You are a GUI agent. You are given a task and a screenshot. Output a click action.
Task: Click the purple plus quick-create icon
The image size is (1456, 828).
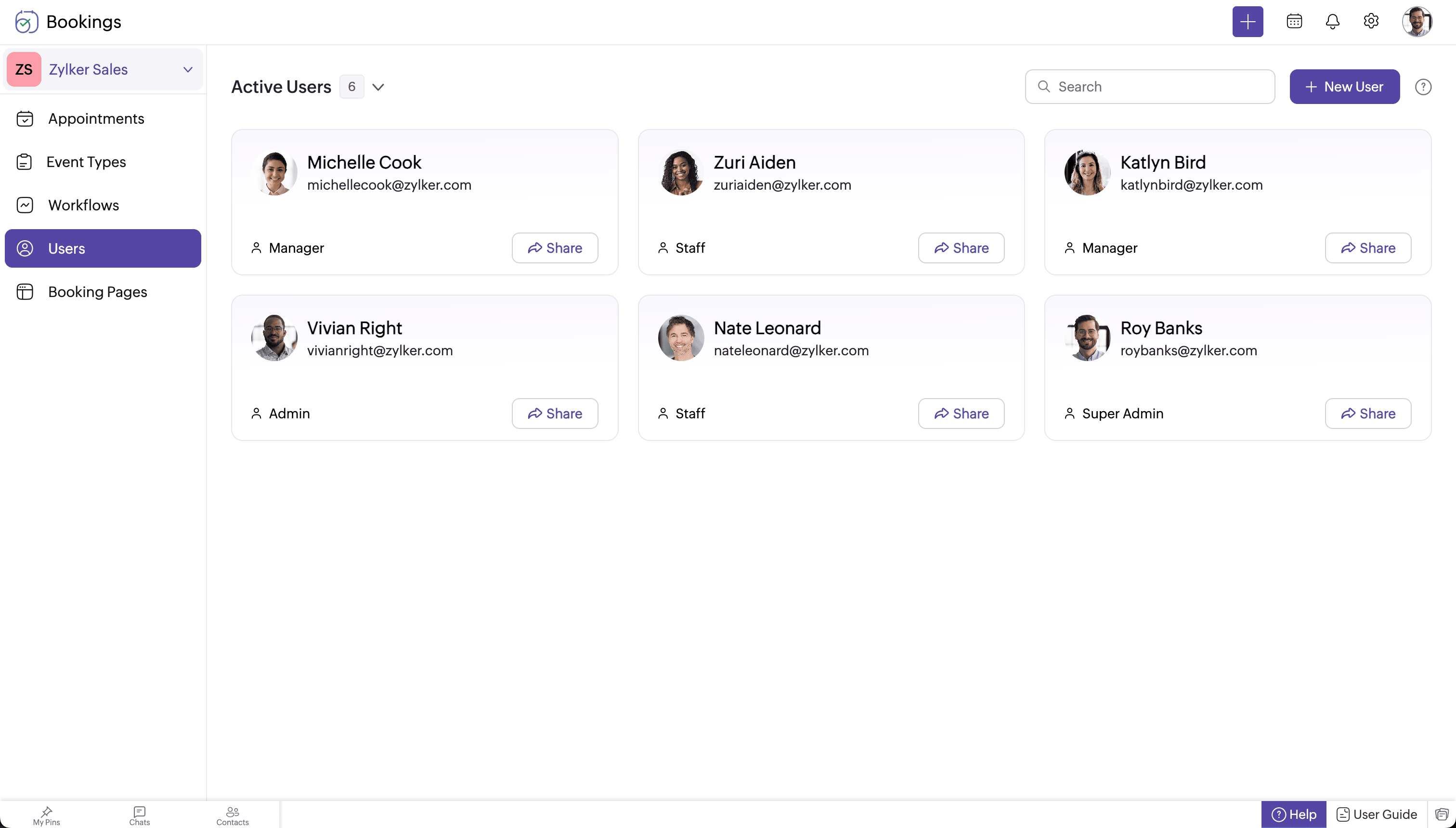(x=1247, y=22)
